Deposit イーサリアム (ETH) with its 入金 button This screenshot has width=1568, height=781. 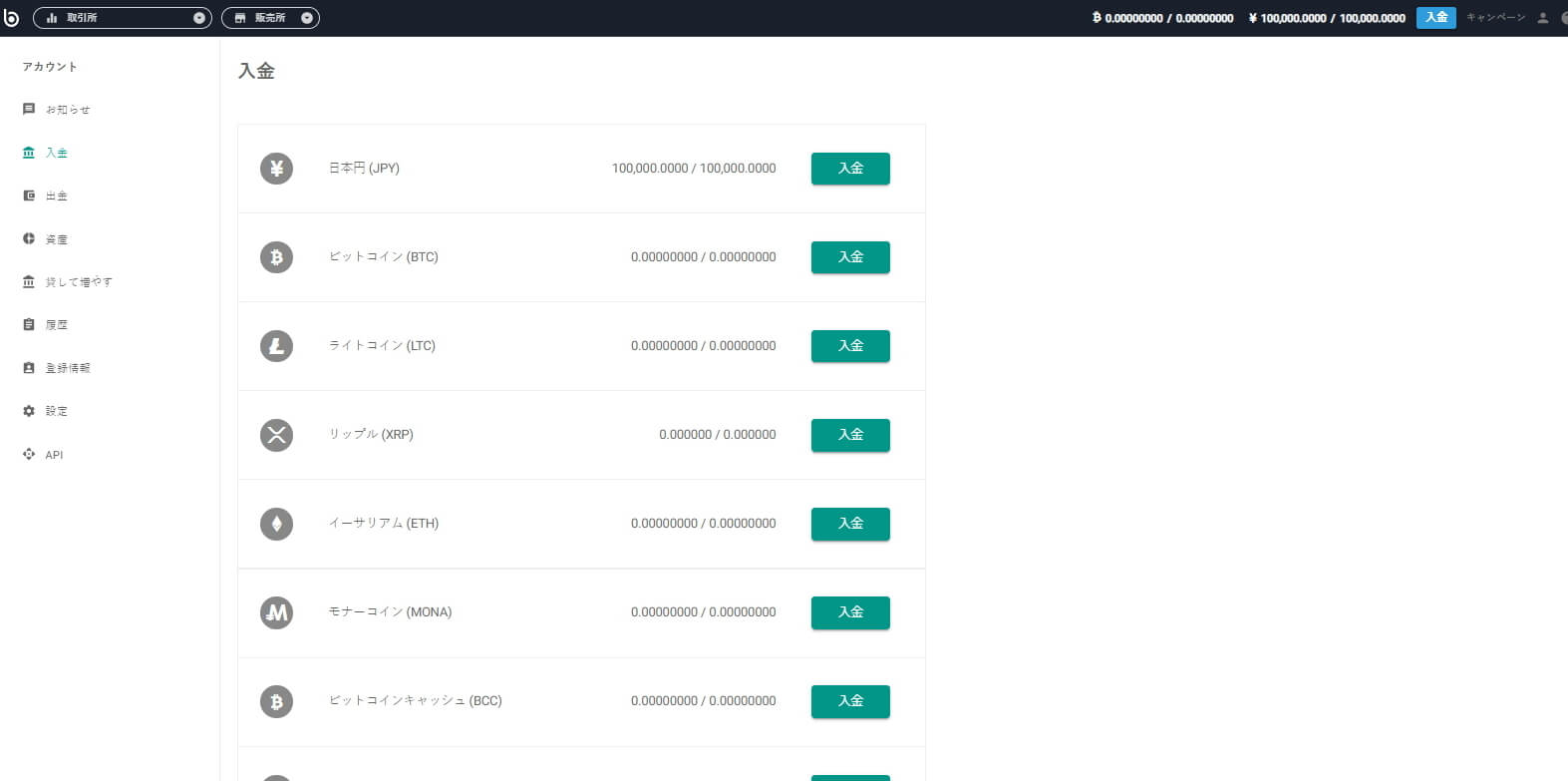click(850, 524)
